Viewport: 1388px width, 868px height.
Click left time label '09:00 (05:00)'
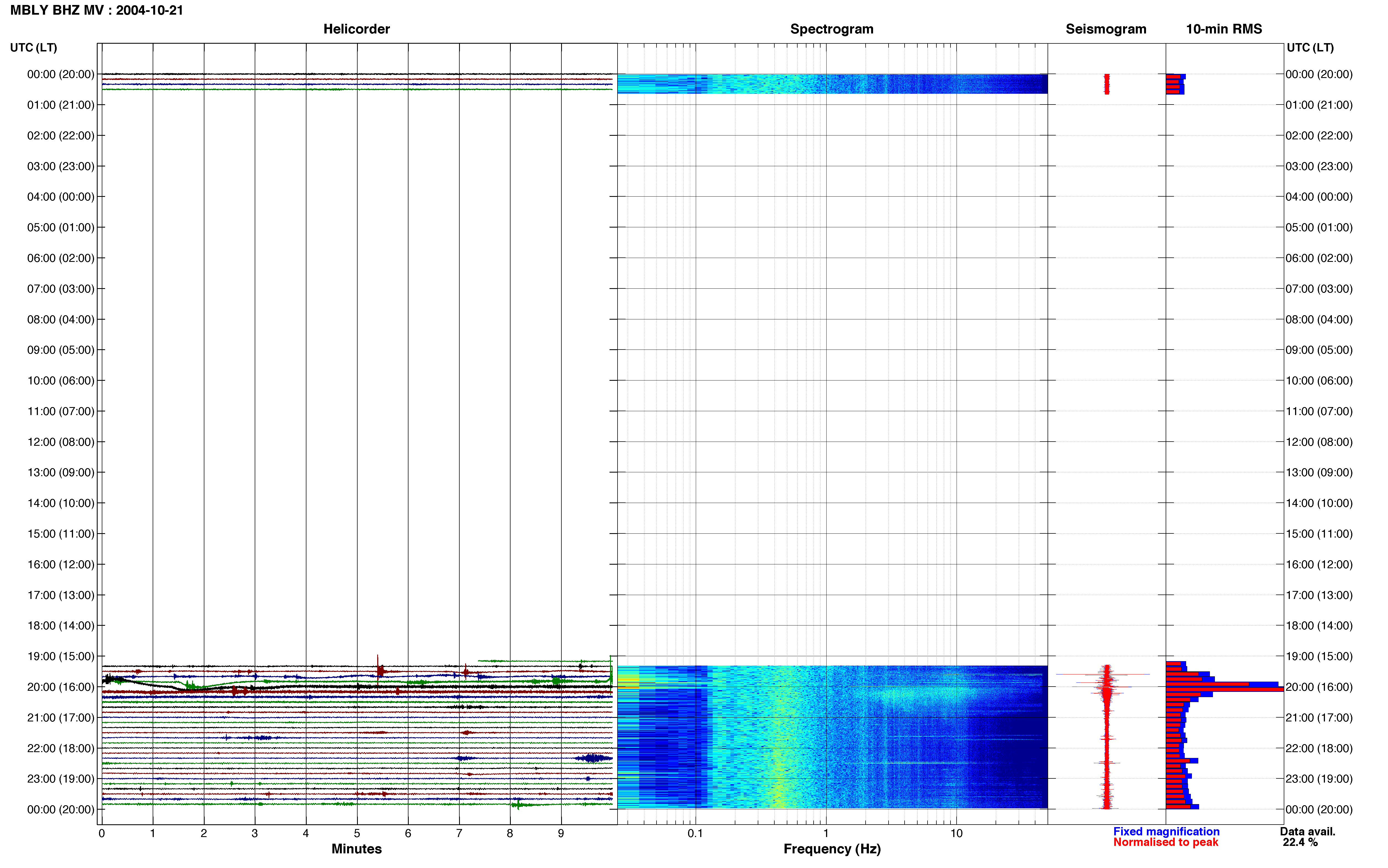[x=61, y=350]
